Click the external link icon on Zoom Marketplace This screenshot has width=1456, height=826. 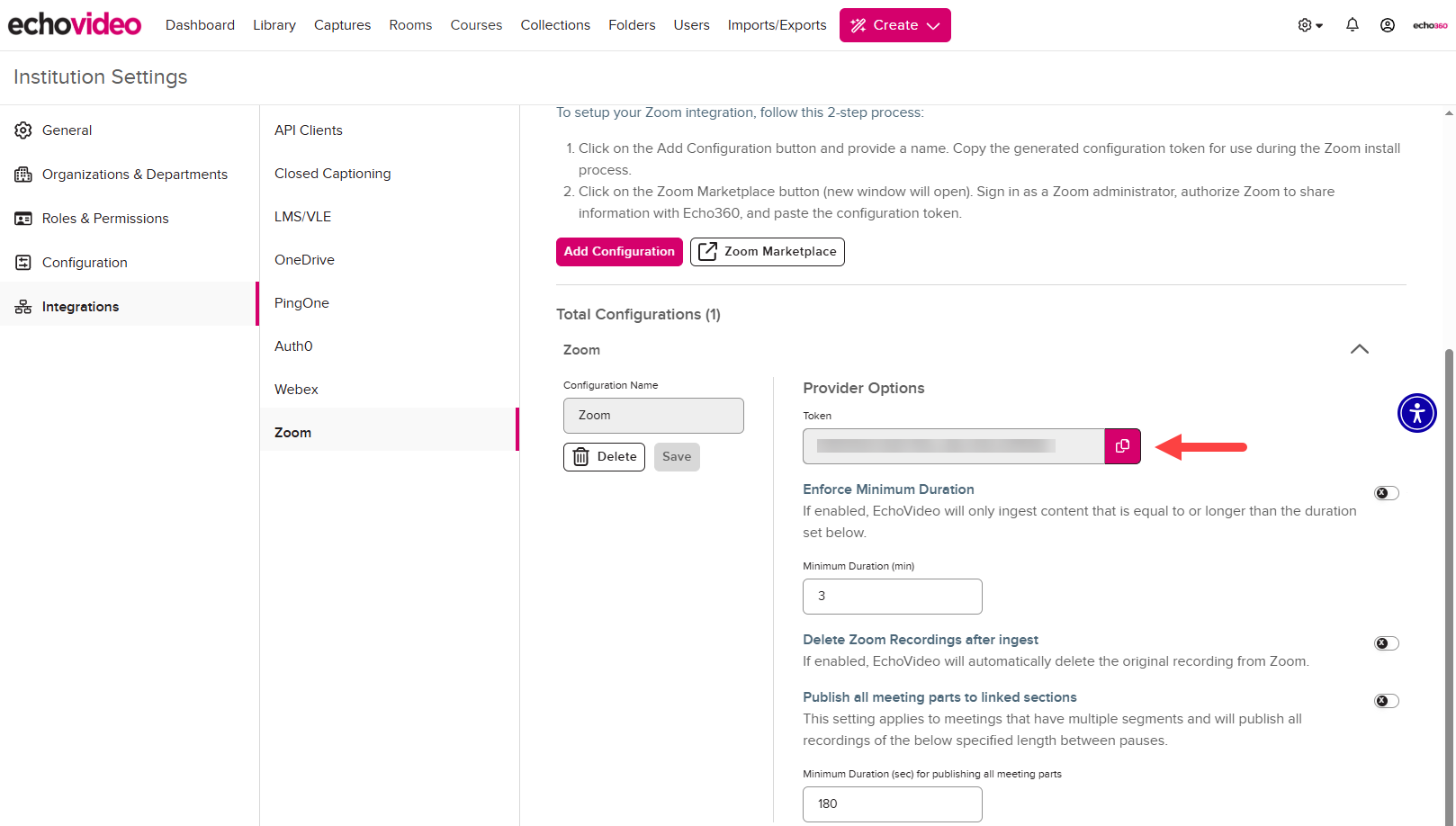click(x=707, y=251)
